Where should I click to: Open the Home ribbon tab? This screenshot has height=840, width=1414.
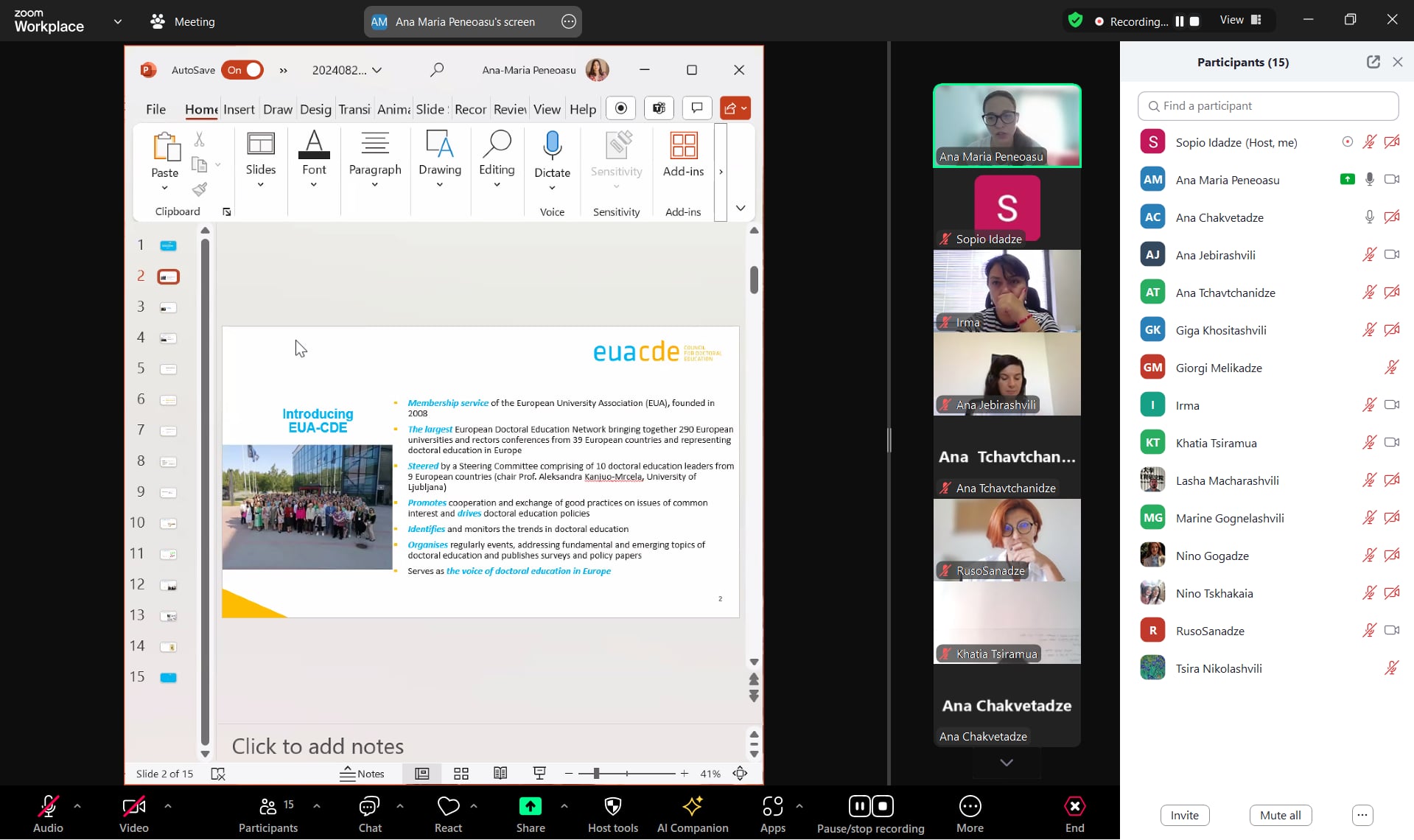coord(201,109)
